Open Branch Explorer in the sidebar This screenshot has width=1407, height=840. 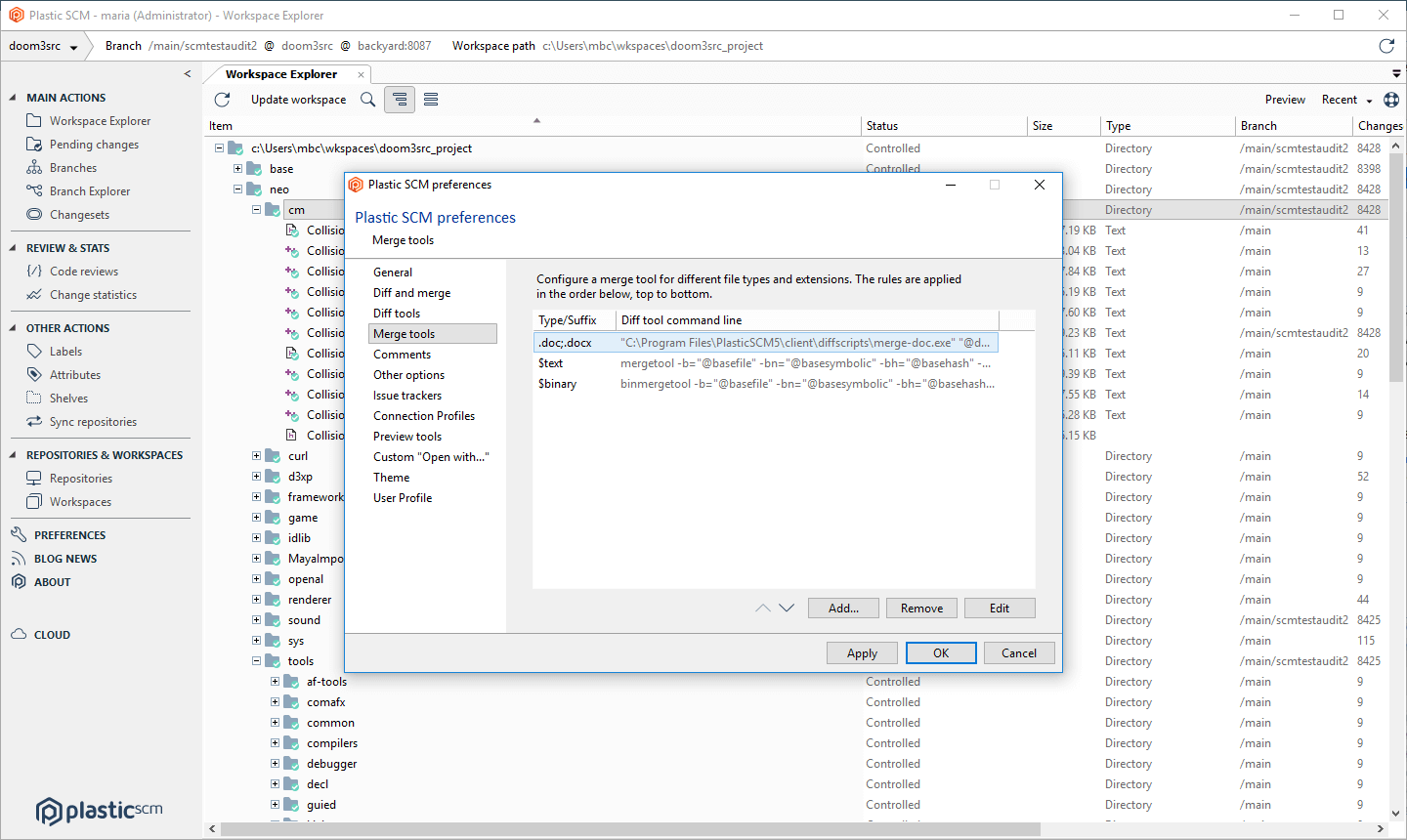[x=90, y=191]
